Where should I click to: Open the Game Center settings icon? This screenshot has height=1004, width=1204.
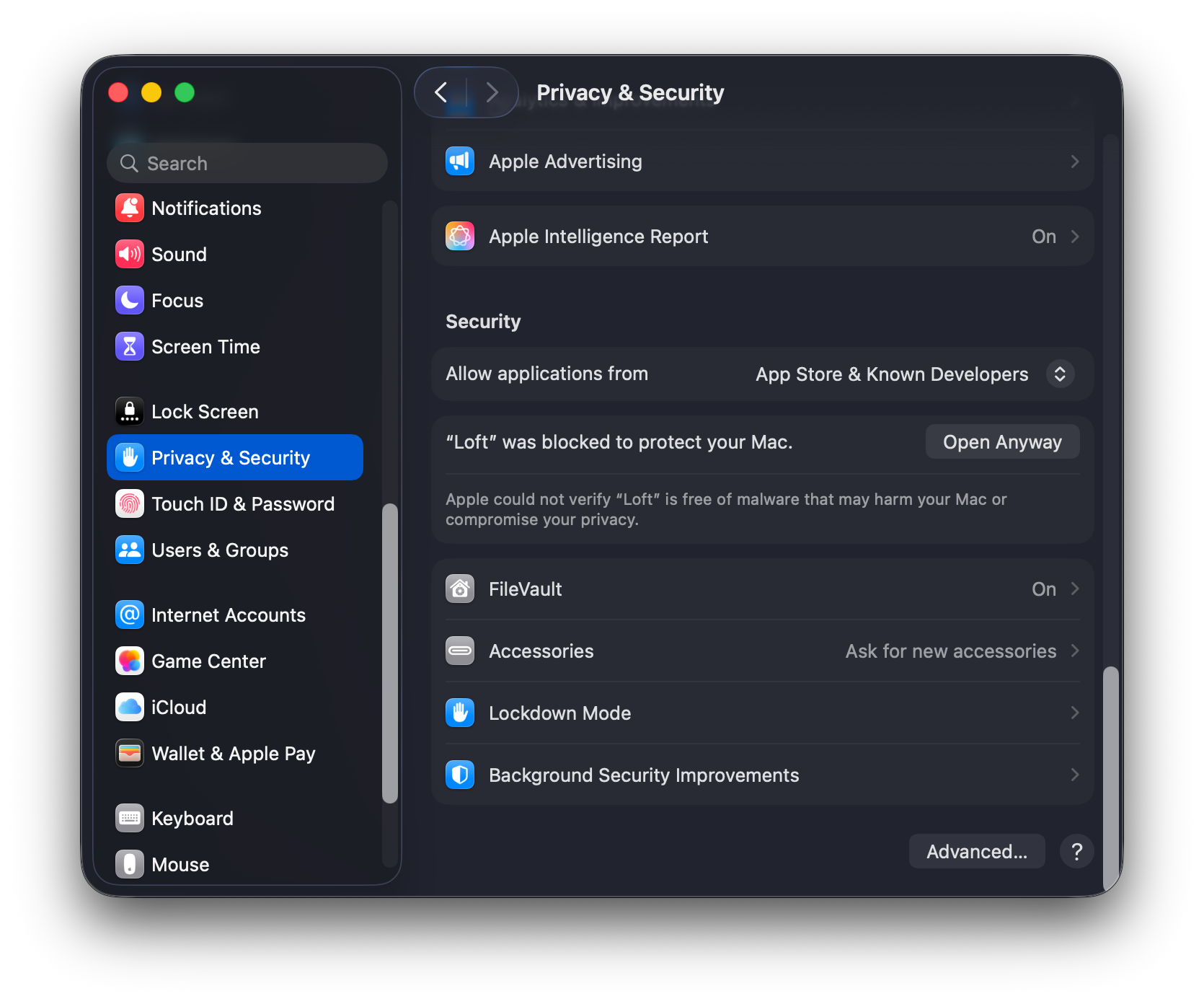point(129,661)
